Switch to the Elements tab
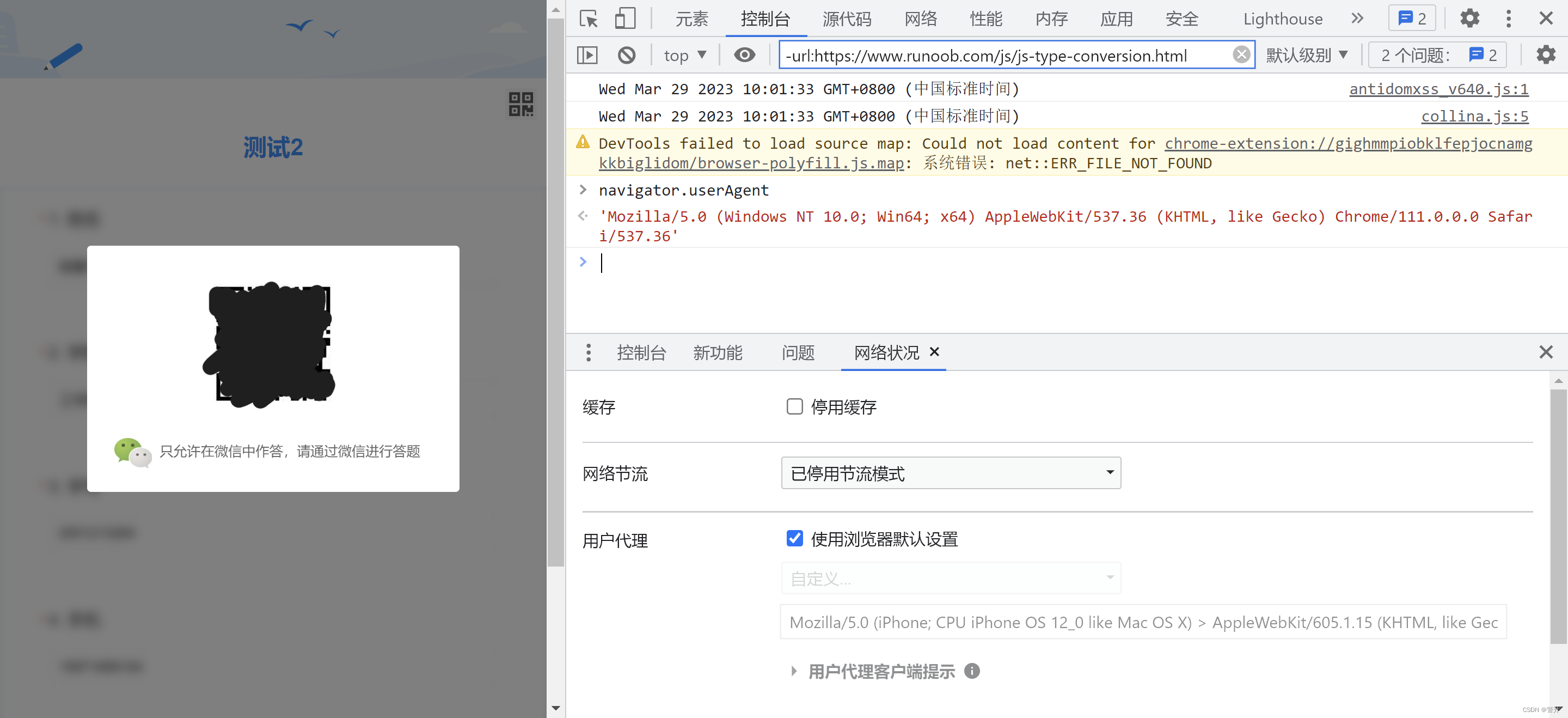This screenshot has width=1568, height=718. (691, 19)
